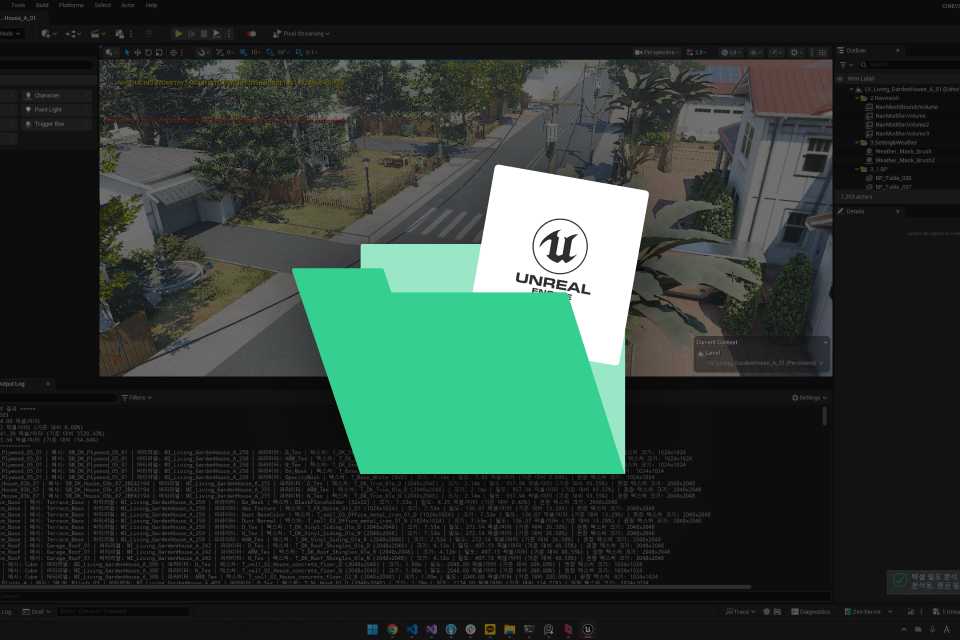Click Unreal Engine taskbar icon
This screenshot has height=640, width=960.
point(588,629)
